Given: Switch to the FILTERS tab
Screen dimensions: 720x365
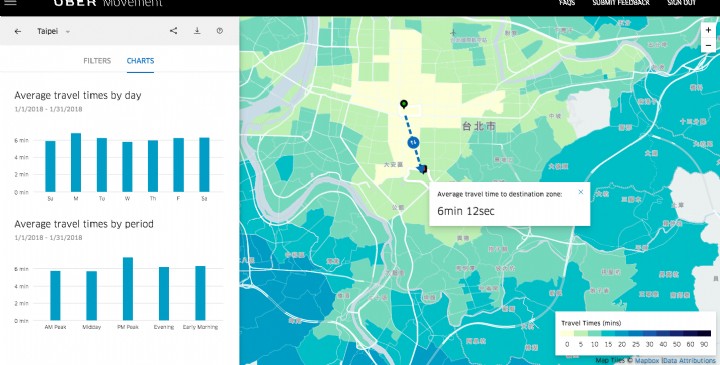Looking at the screenshot, I should point(97,61).
